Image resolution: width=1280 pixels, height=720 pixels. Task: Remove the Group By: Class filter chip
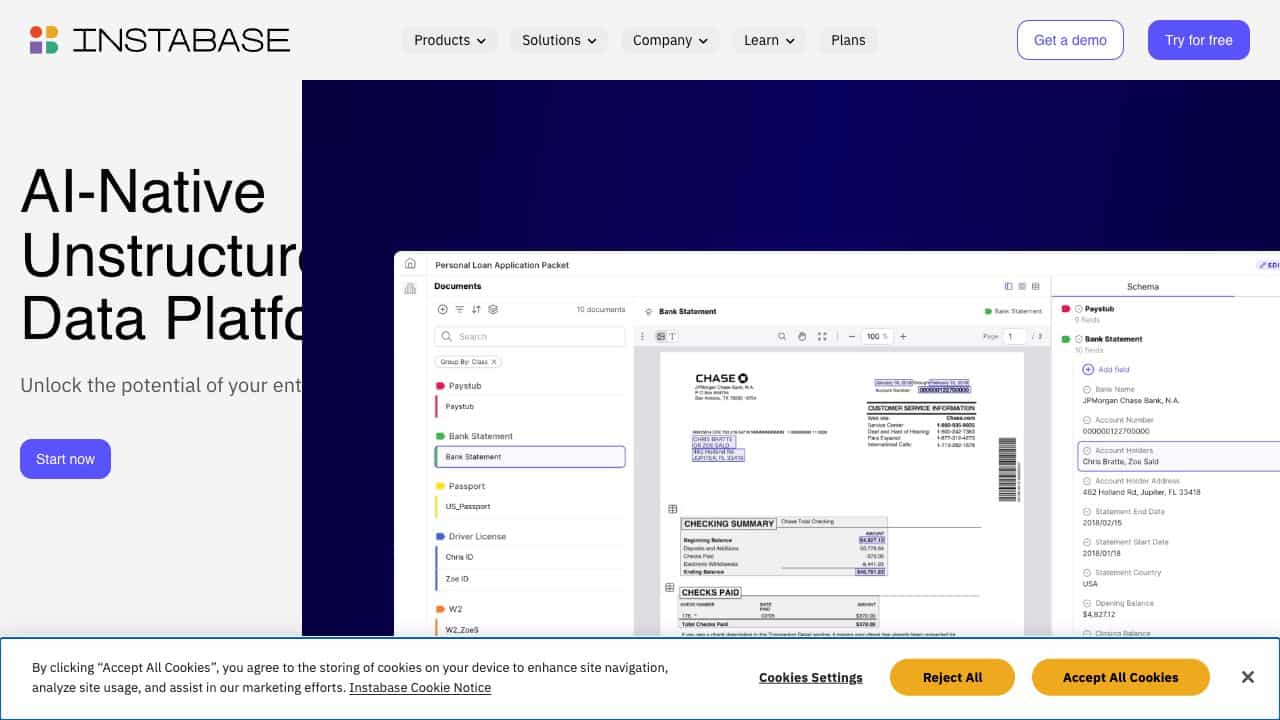[x=493, y=362]
